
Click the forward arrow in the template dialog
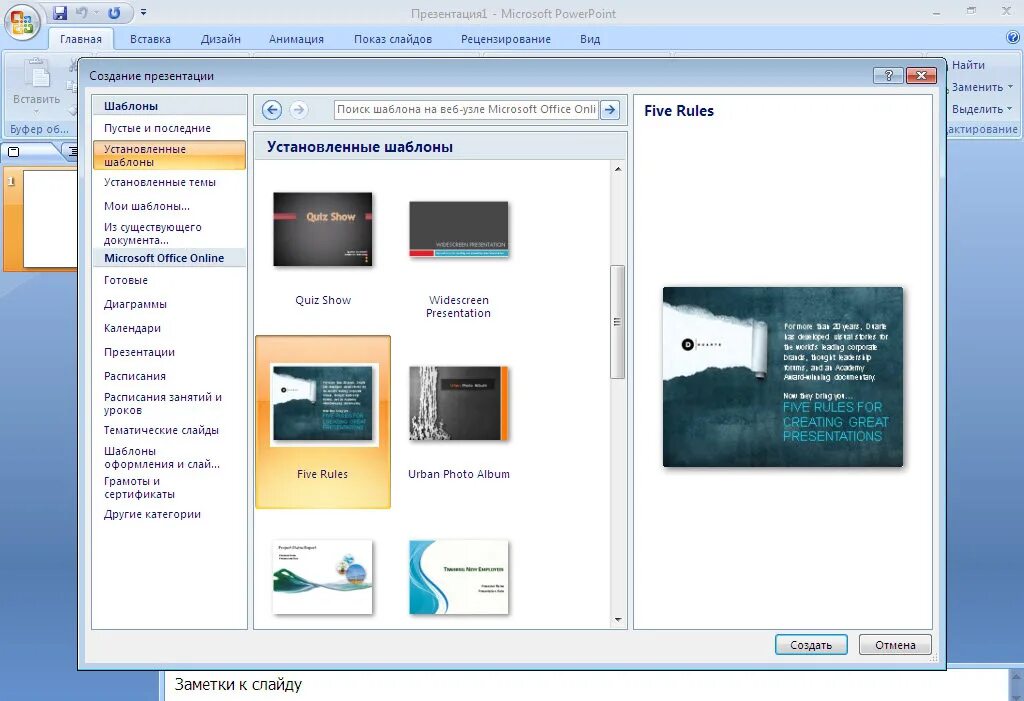(x=298, y=110)
